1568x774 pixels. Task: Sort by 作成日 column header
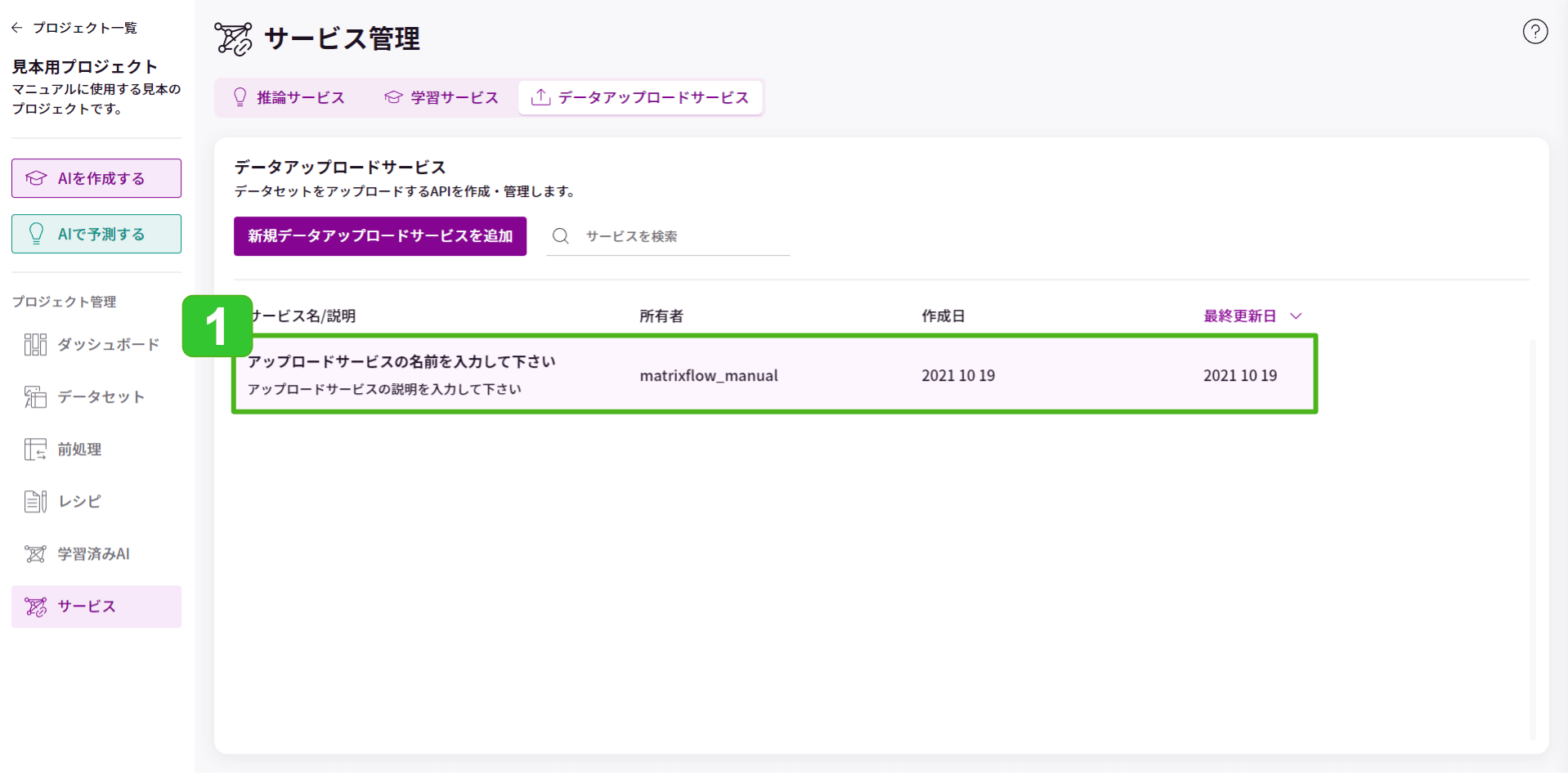(x=943, y=316)
